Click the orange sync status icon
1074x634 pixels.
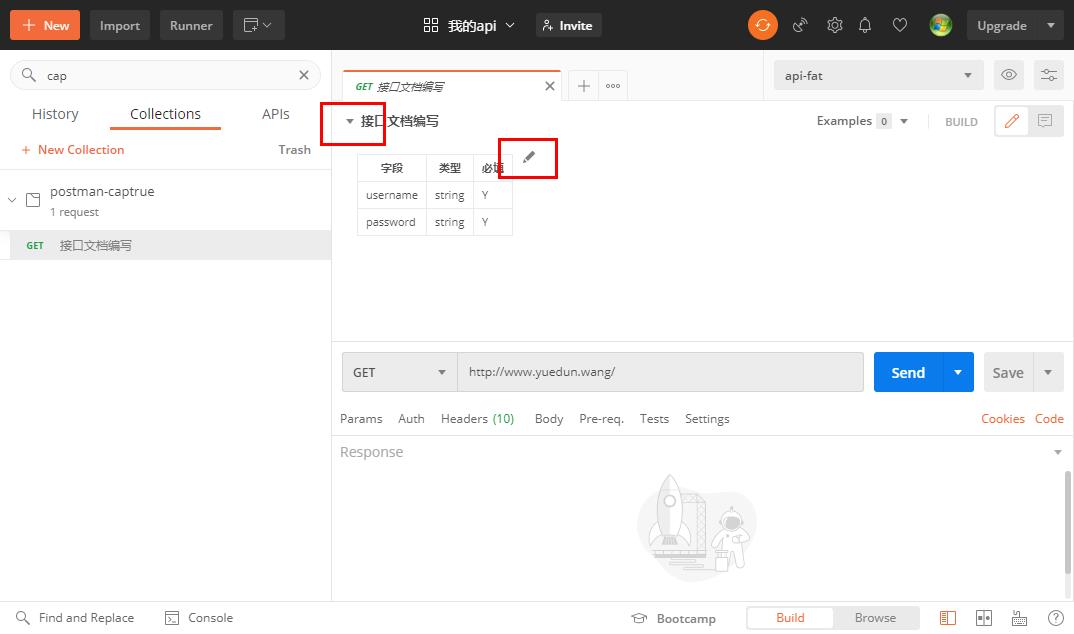pos(762,25)
